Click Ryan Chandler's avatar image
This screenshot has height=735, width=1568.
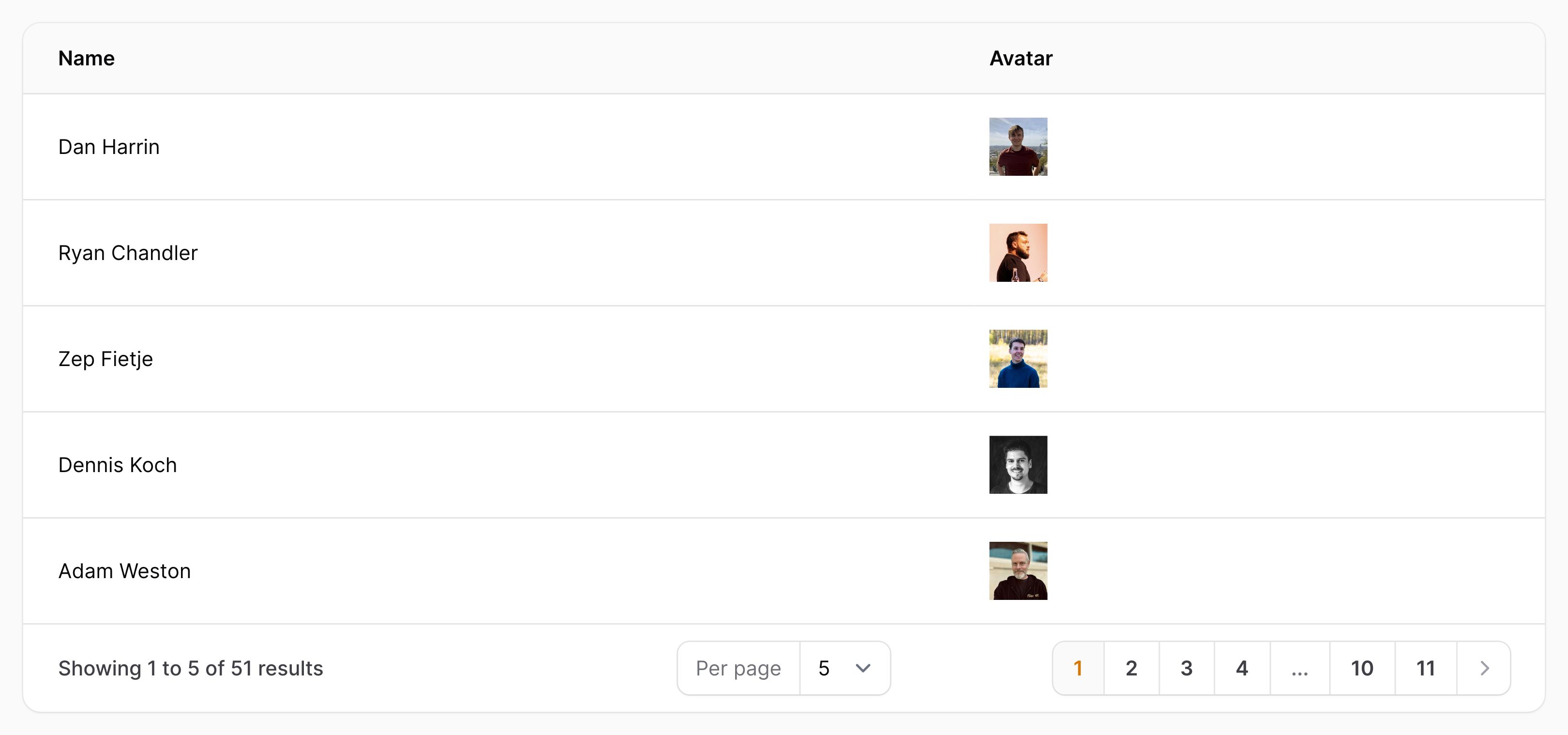pos(1018,253)
